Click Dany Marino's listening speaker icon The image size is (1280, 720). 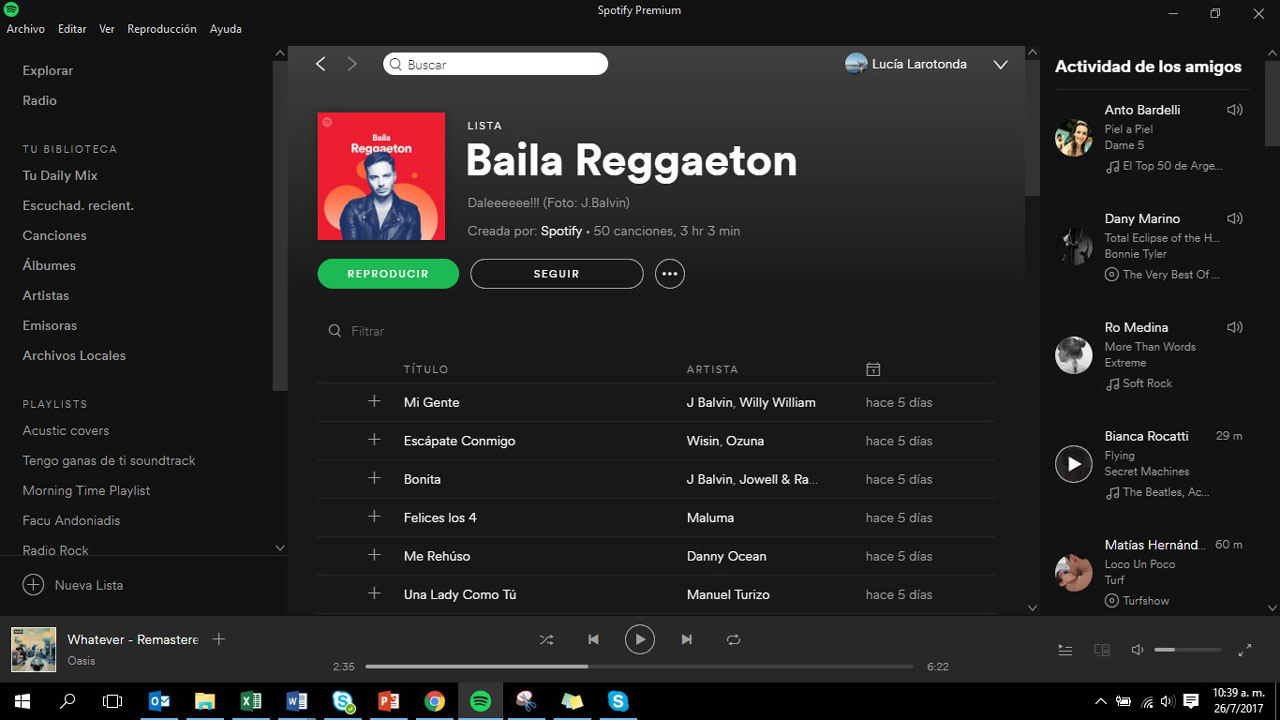(x=1235, y=219)
